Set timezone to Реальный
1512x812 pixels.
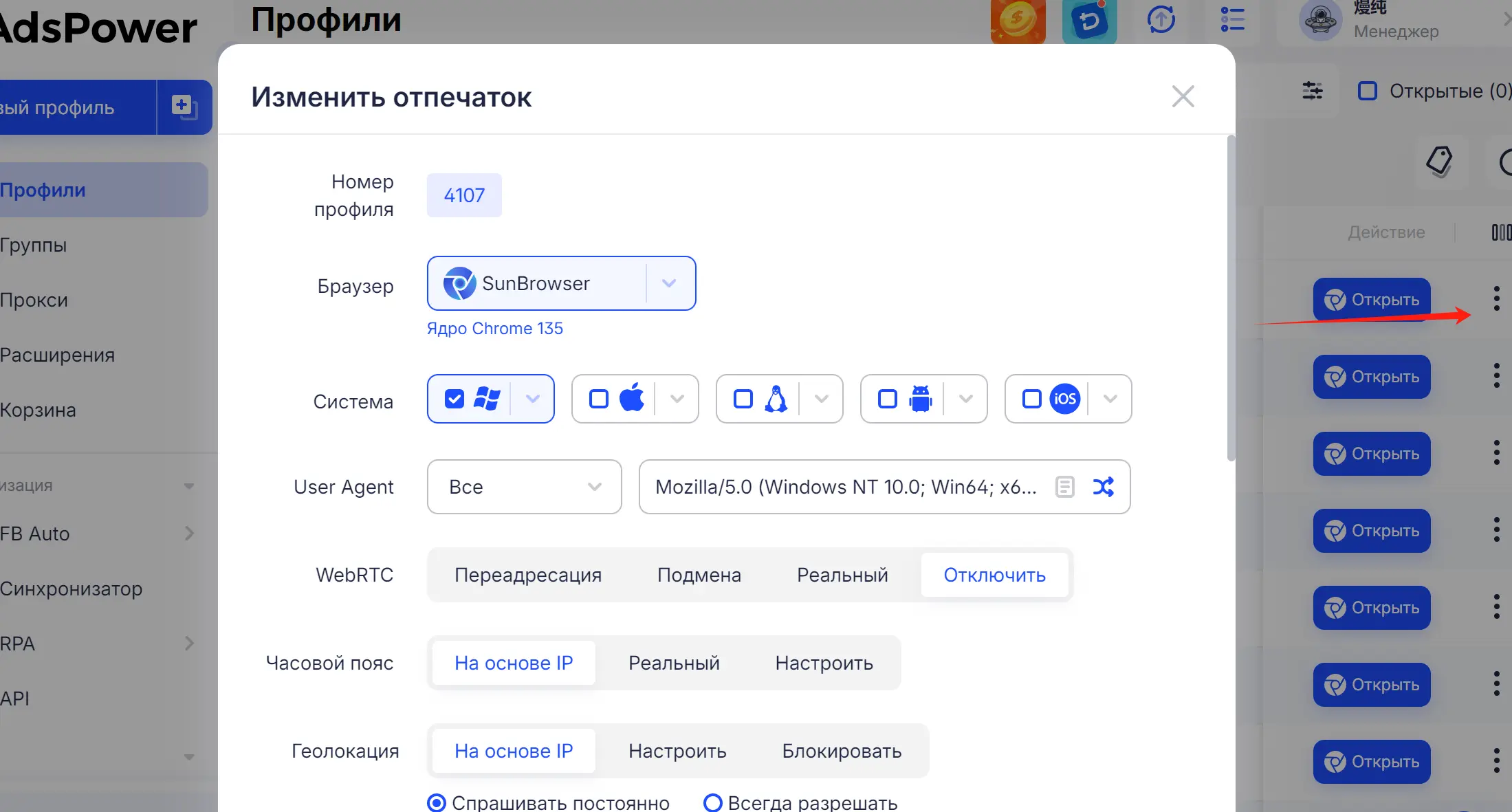point(674,663)
